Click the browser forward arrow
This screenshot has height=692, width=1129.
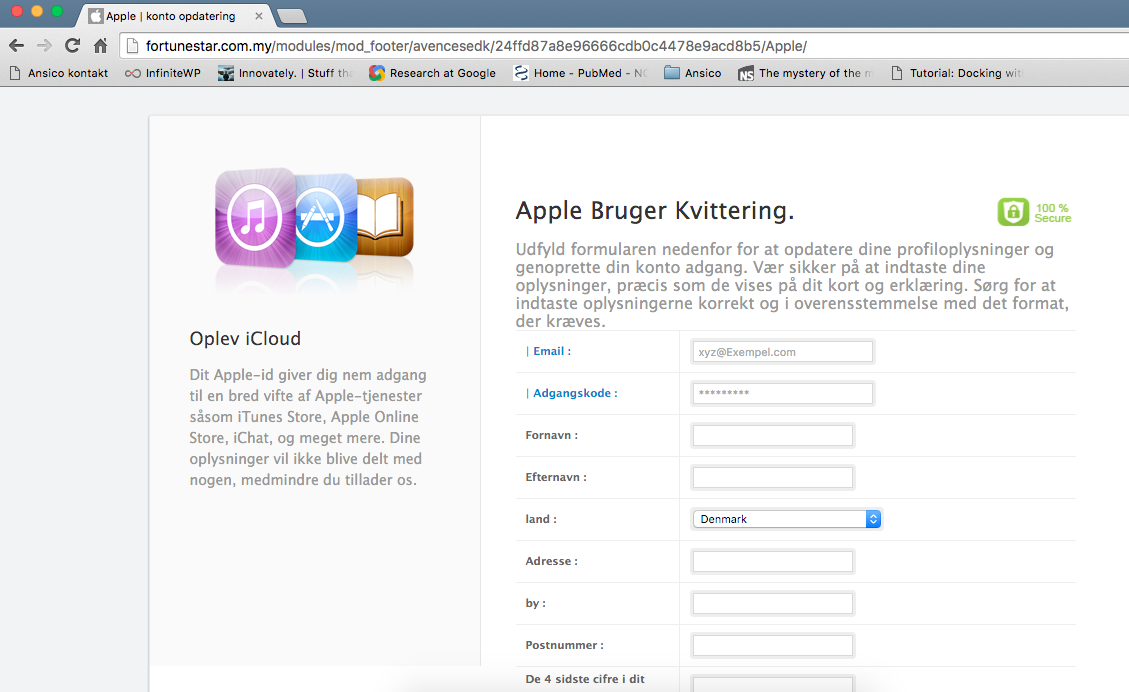pos(44,46)
